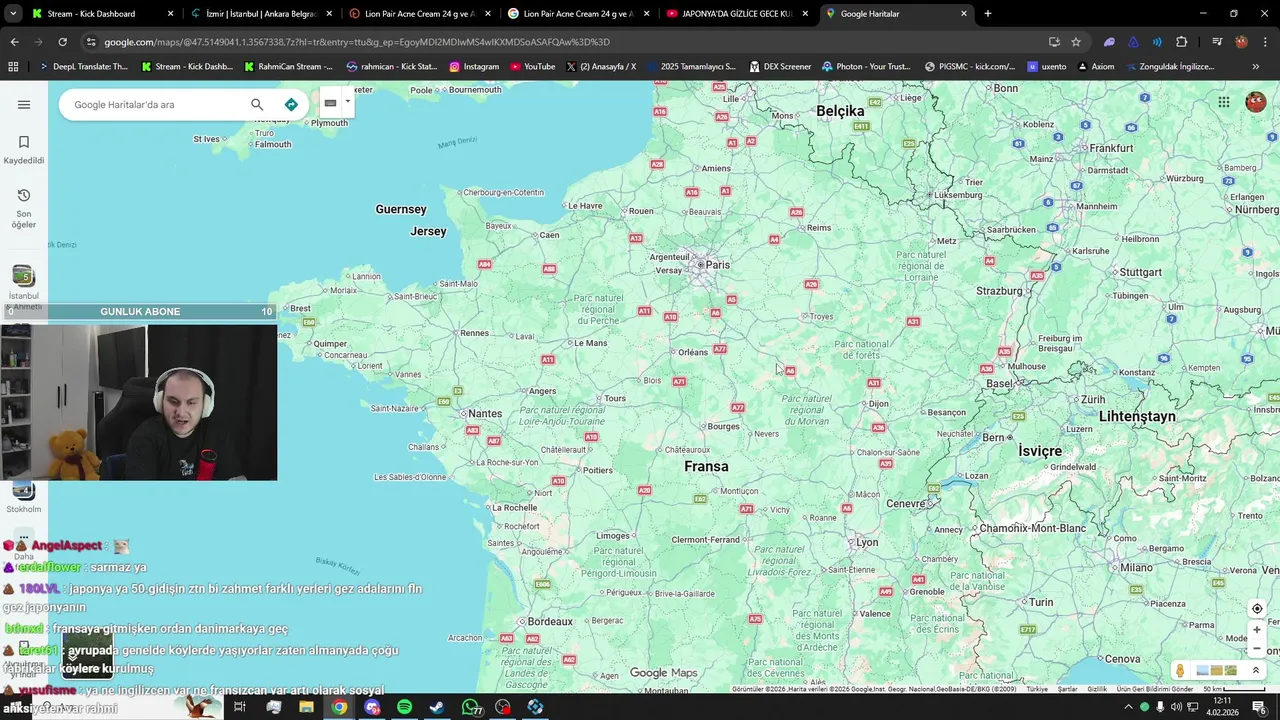
Task: Click Ürün Geri Bildirimi Gönder link
Action: [1155, 689]
